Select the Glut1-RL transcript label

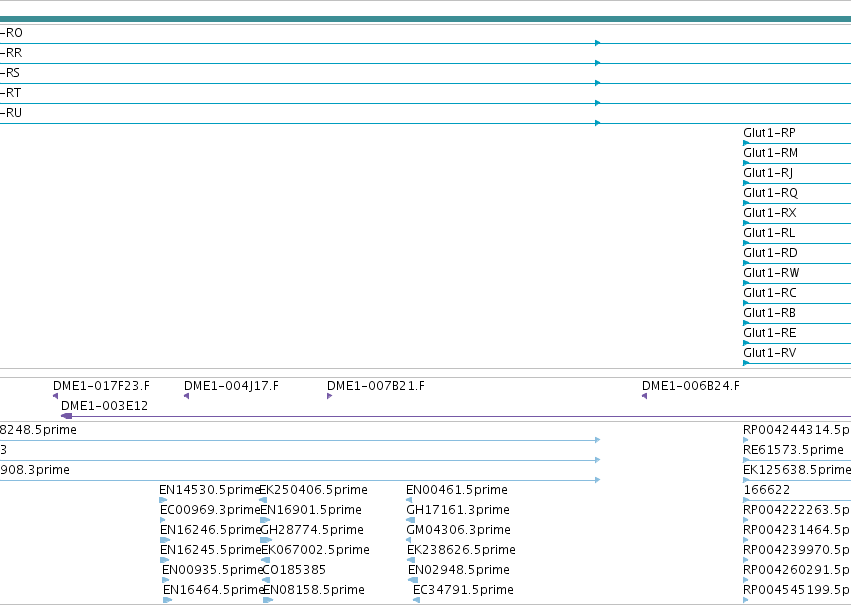[x=769, y=233]
